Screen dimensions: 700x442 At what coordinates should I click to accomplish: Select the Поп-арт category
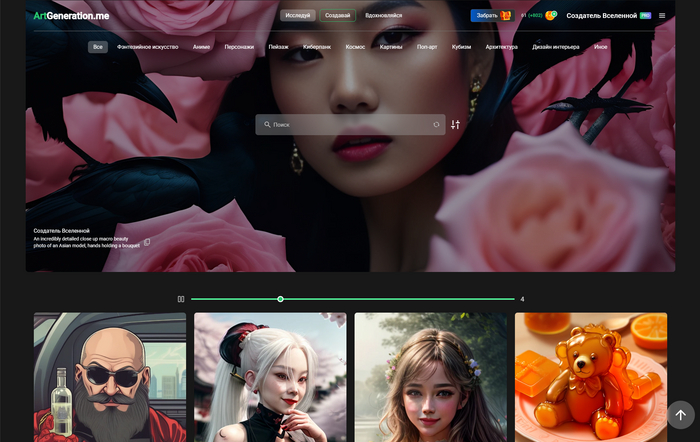tap(427, 47)
